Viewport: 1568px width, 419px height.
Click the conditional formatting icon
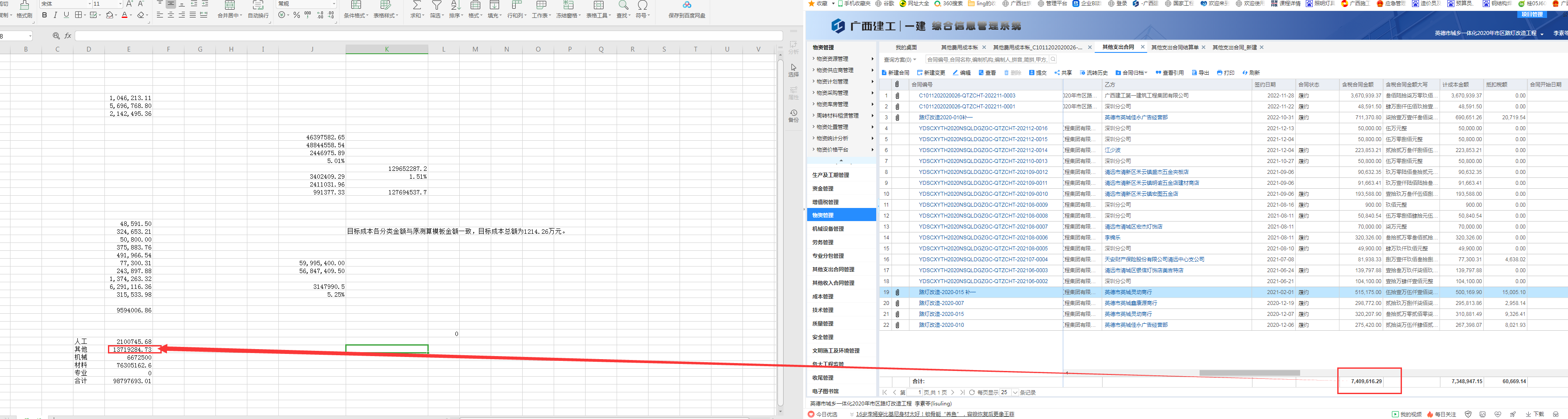click(x=356, y=5)
